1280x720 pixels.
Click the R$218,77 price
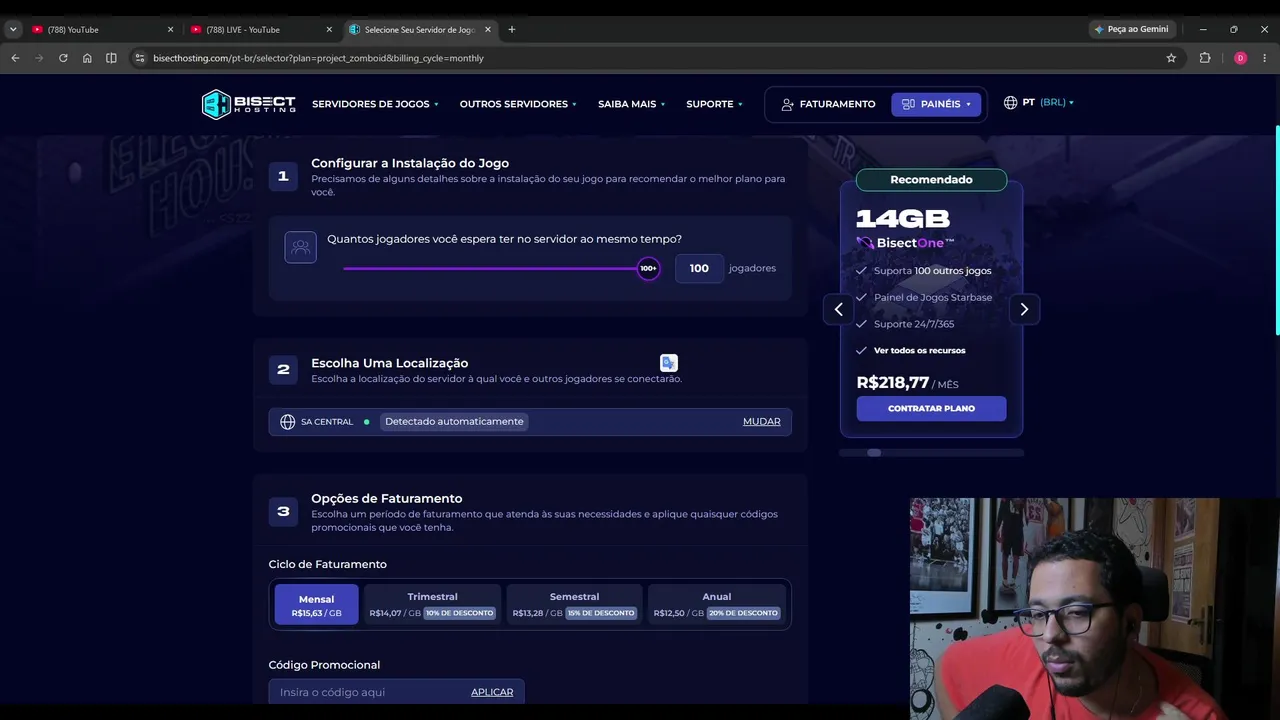pyautogui.click(x=893, y=383)
